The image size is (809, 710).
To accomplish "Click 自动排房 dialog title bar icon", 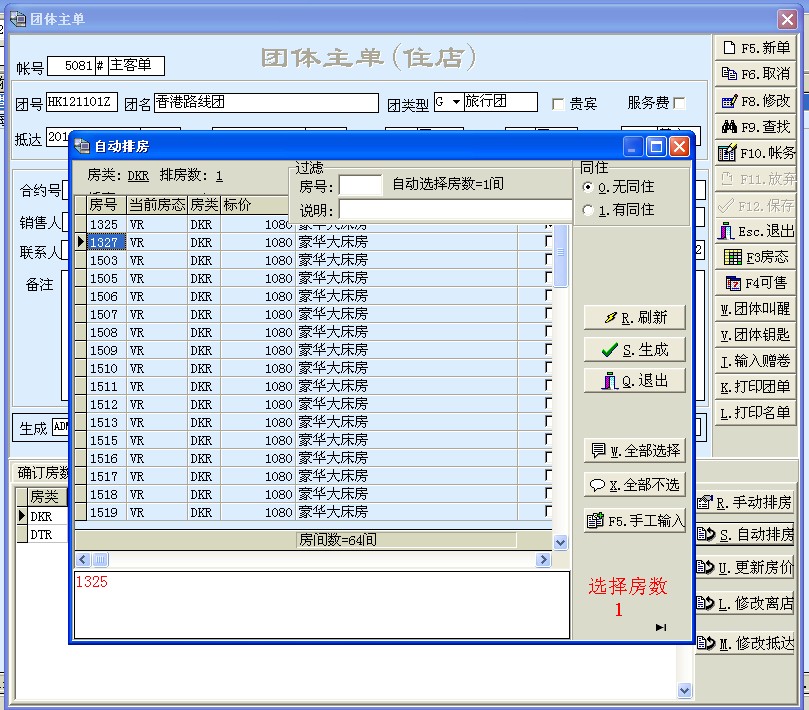I will 82,147.
